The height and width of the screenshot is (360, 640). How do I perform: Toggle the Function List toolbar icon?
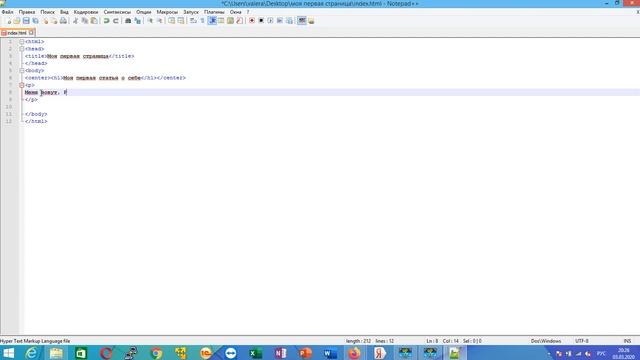[x=240, y=20]
